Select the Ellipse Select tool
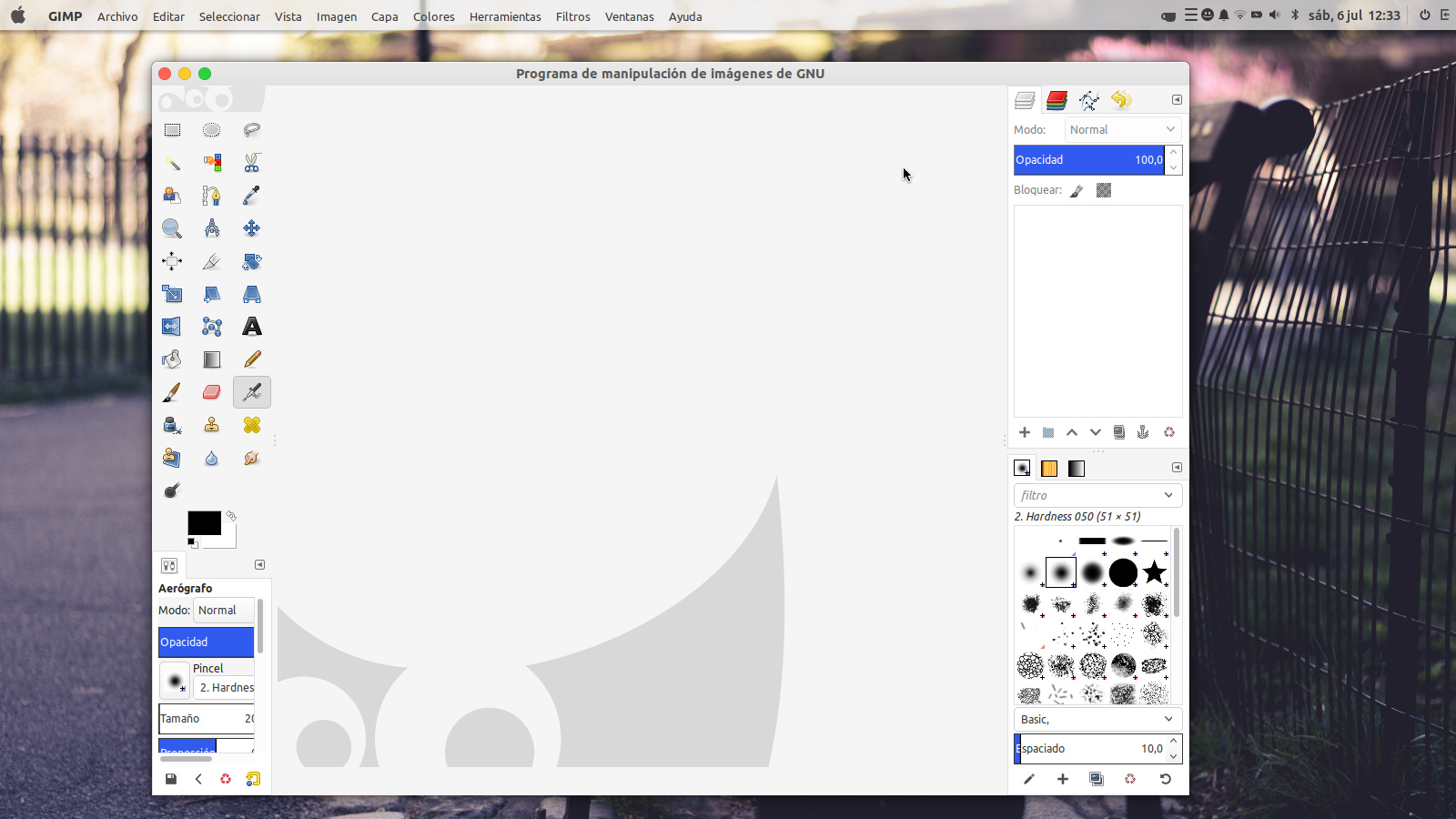The height and width of the screenshot is (819, 1456). pyautogui.click(x=211, y=130)
